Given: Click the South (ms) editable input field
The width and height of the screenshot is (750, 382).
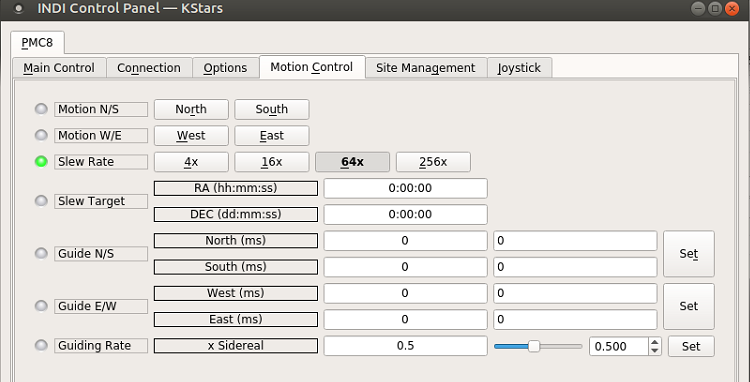Looking at the screenshot, I should pyautogui.click(x=575, y=267).
